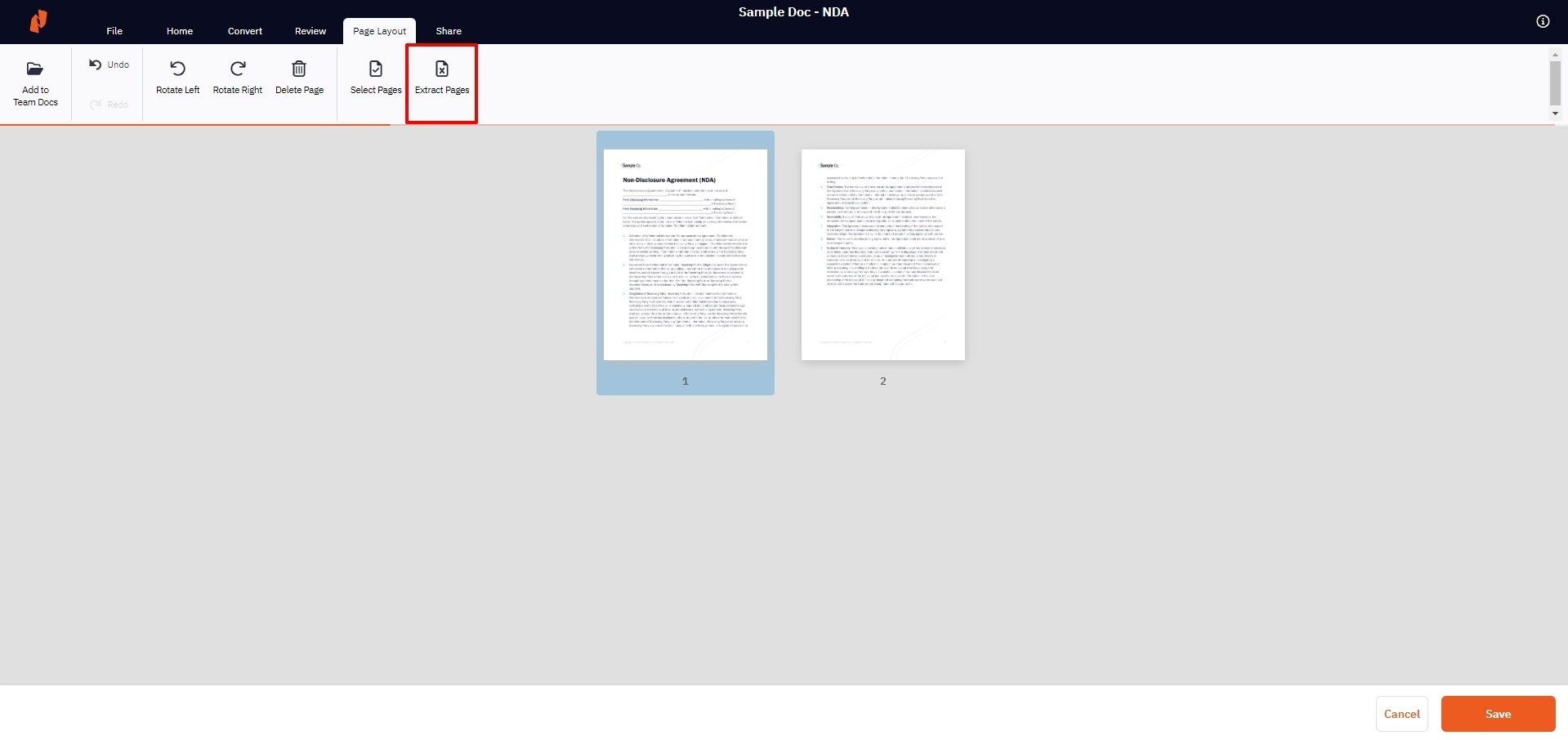
Task: Activate the Select Pages tool
Action: pyautogui.click(x=375, y=78)
